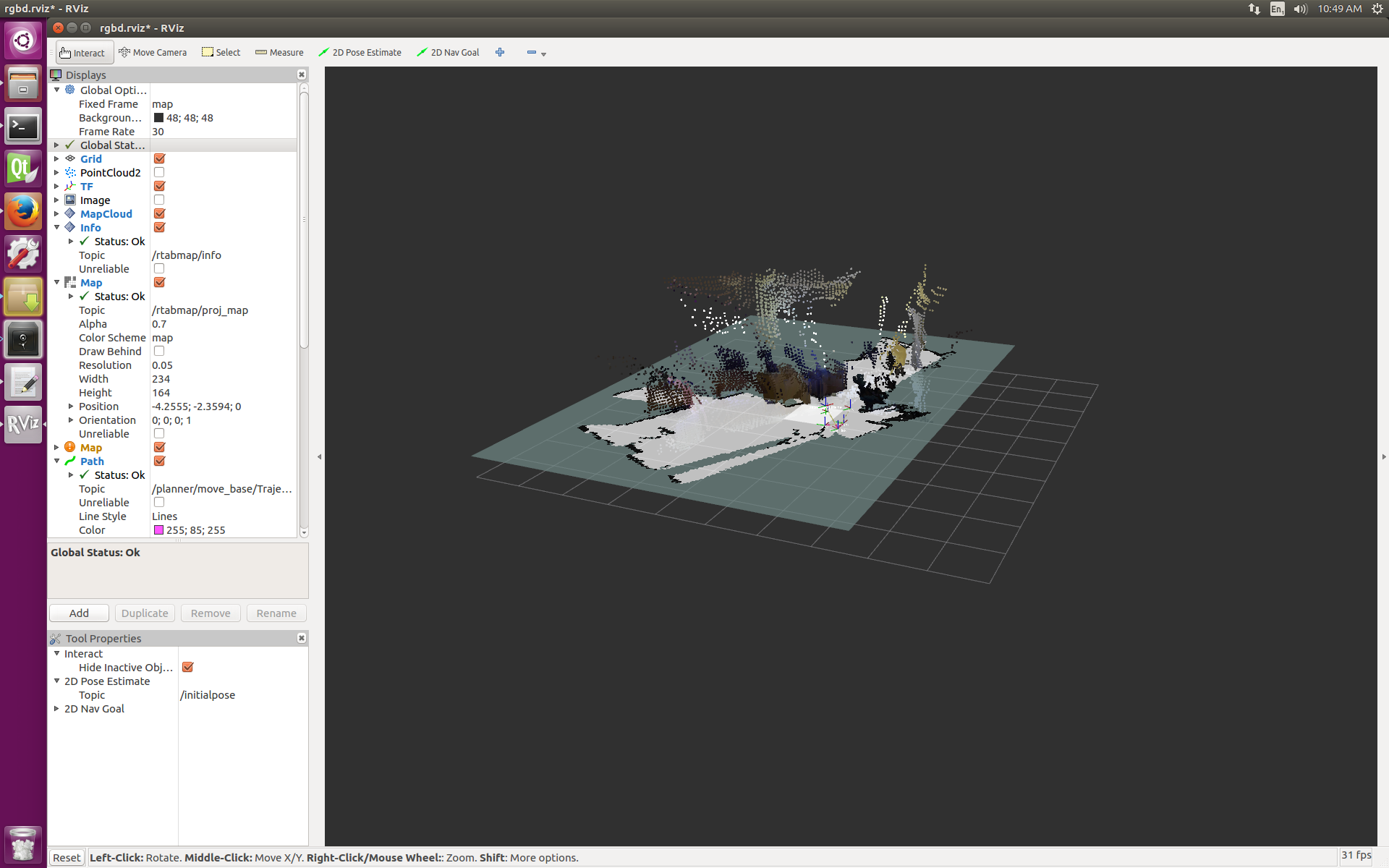Enable the PointCloud2 display checkbox
The height and width of the screenshot is (868, 1389).
pyautogui.click(x=159, y=173)
